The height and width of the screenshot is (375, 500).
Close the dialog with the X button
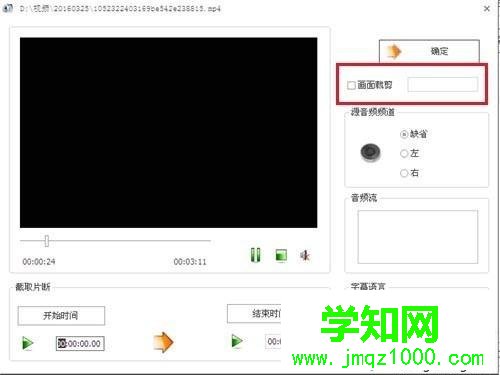point(487,9)
